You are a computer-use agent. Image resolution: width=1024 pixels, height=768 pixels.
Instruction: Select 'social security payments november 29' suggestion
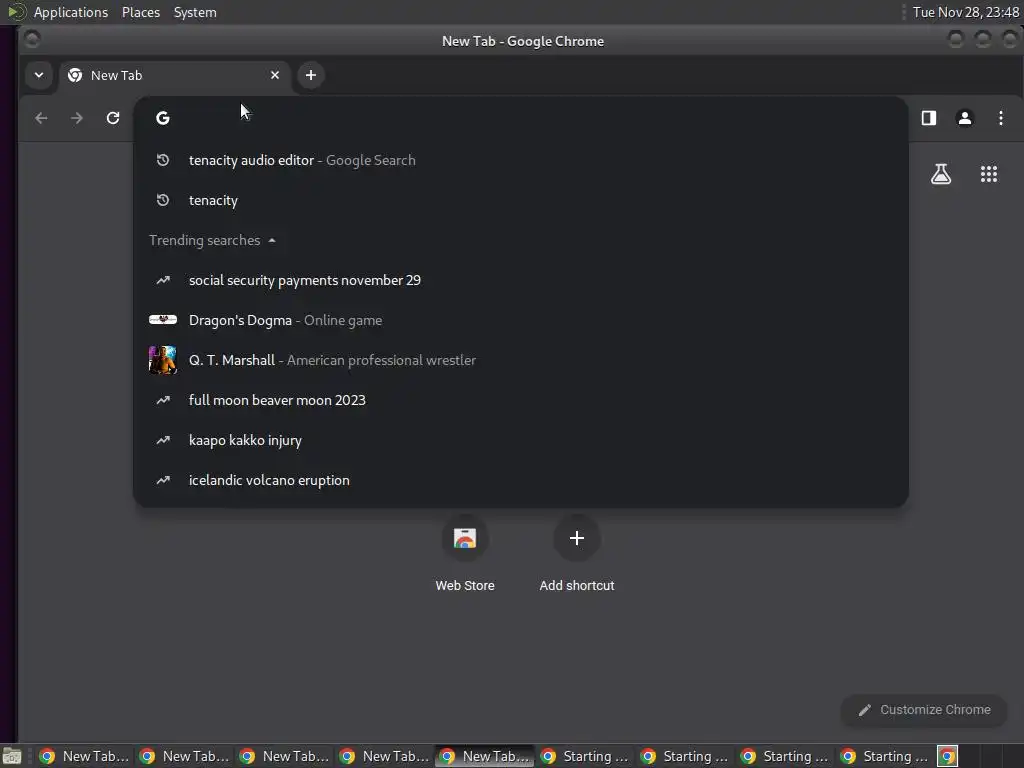pos(520,280)
